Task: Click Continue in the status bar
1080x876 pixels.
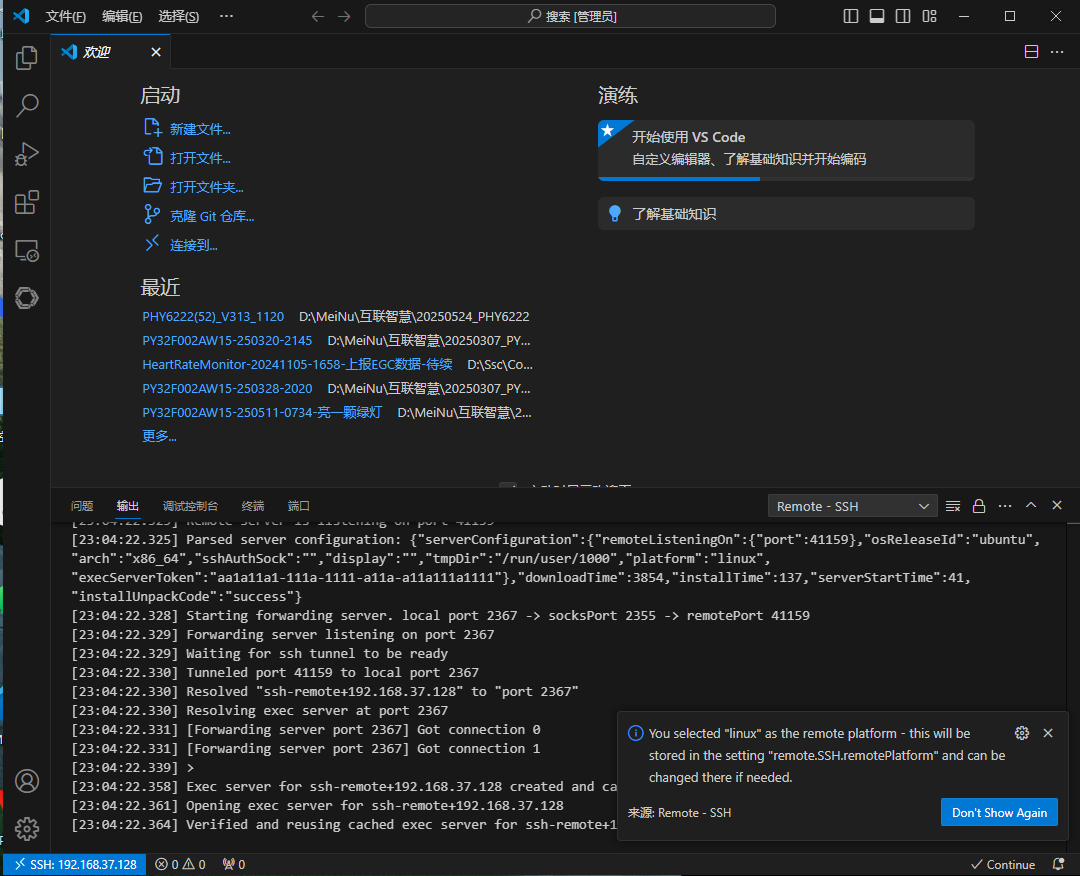Action: tap(1003, 864)
